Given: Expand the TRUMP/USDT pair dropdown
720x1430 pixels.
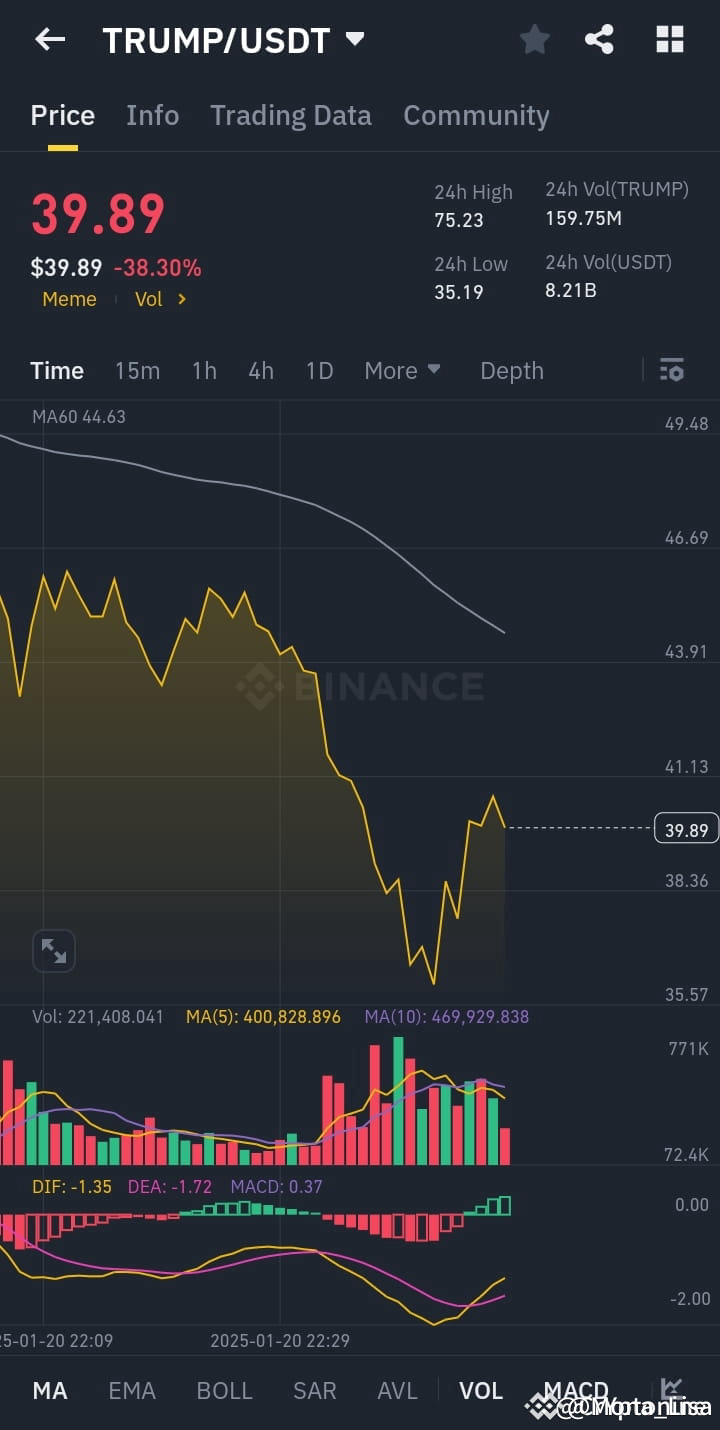Looking at the screenshot, I should tap(355, 40).
